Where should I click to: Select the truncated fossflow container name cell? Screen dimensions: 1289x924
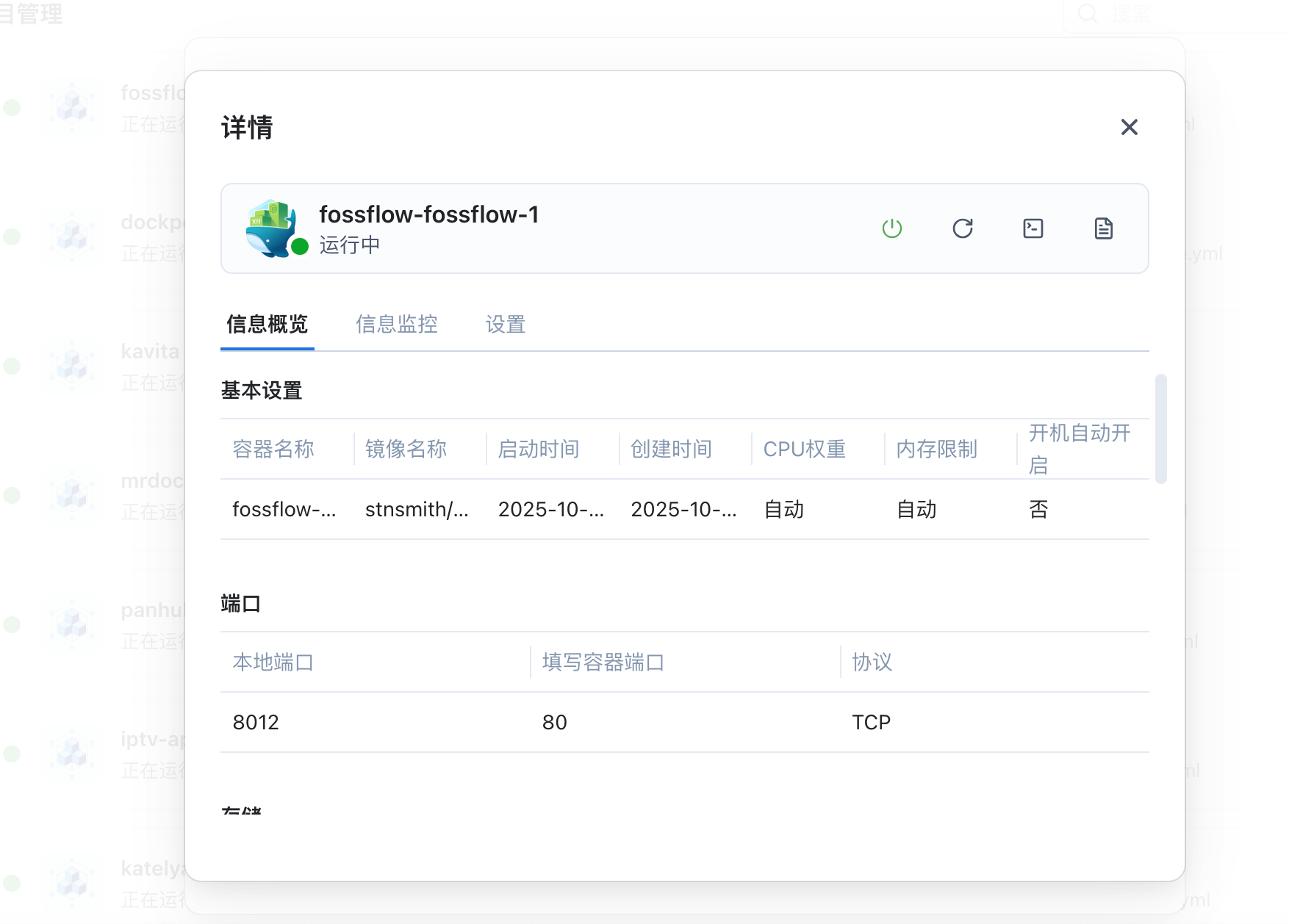coord(284,509)
